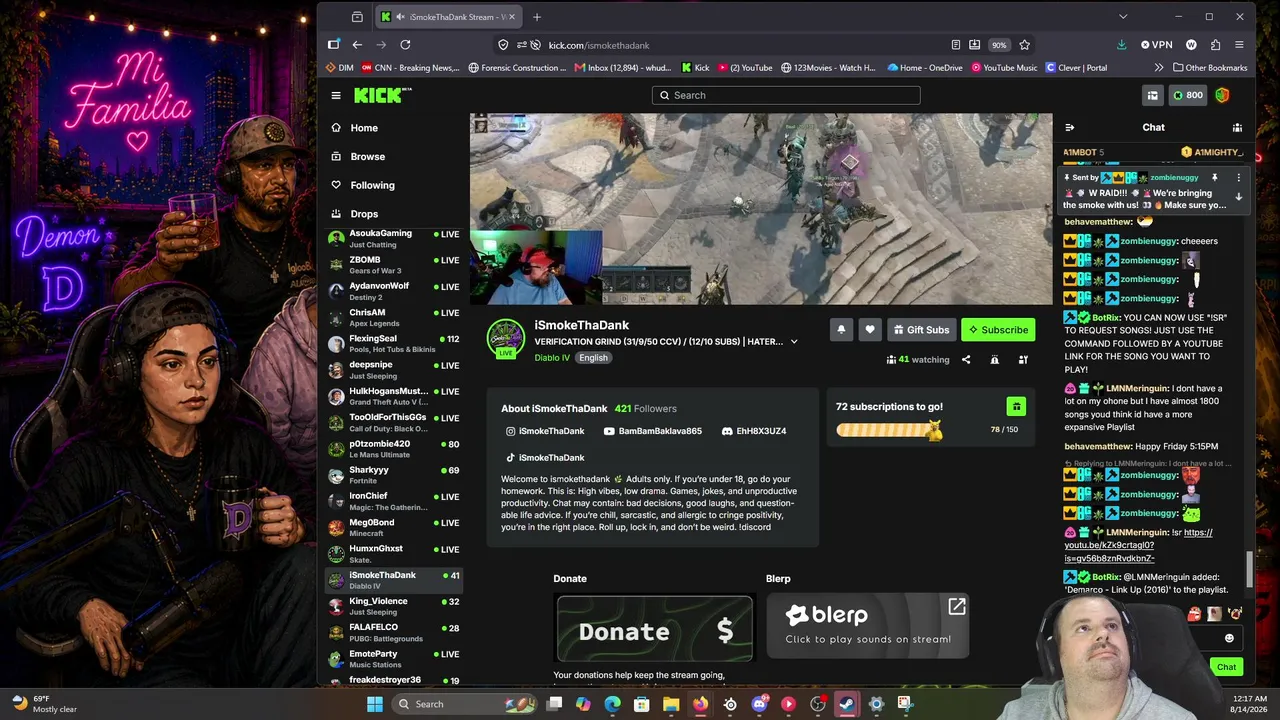
Task: Follow the channel with the heart button
Action: click(870, 330)
